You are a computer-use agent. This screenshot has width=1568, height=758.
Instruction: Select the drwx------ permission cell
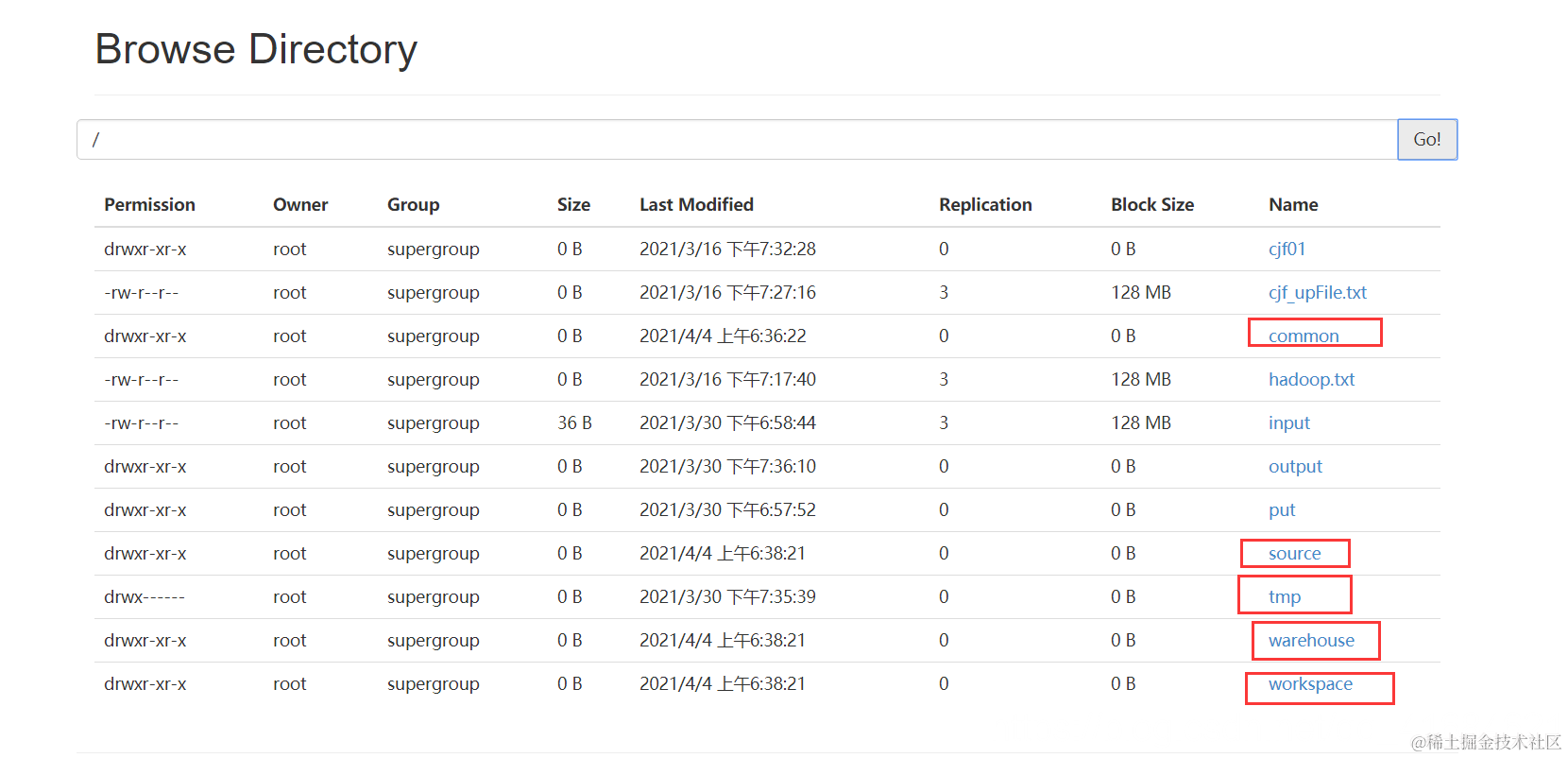[x=145, y=596]
